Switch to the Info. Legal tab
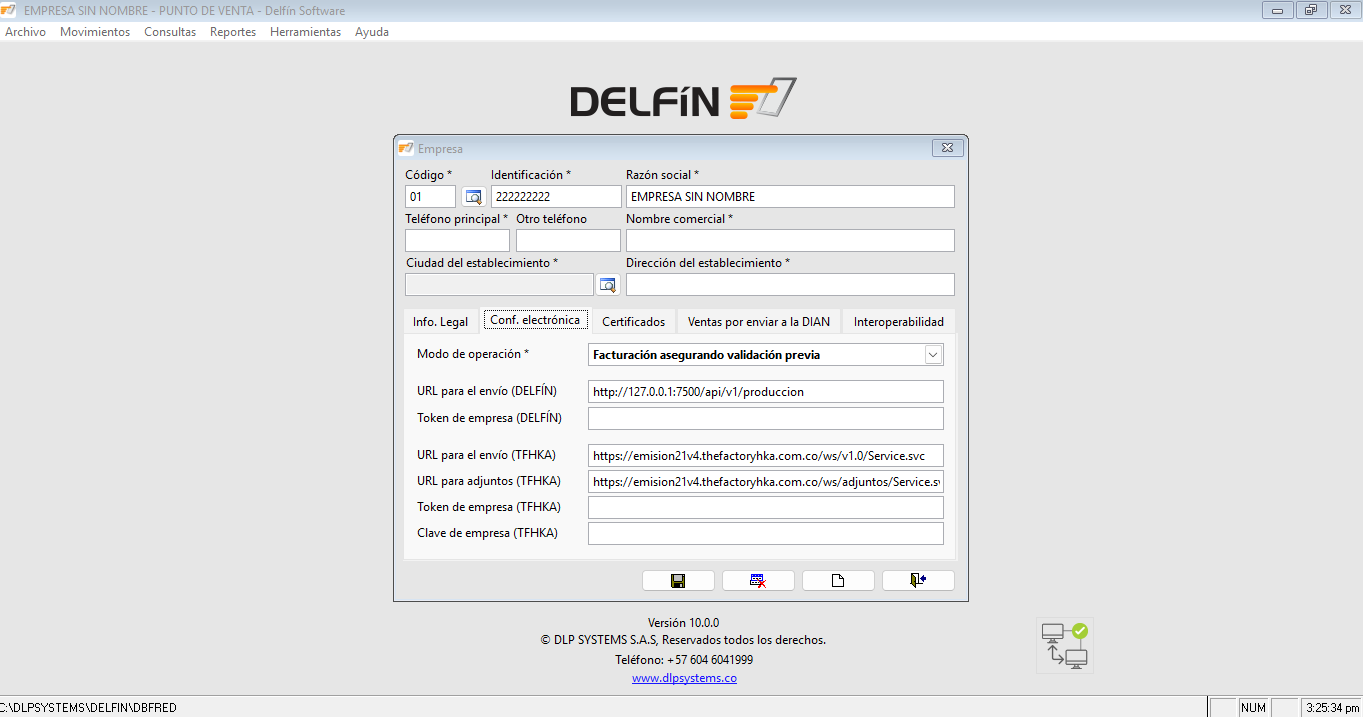This screenshot has height=717, width=1363. click(x=440, y=322)
